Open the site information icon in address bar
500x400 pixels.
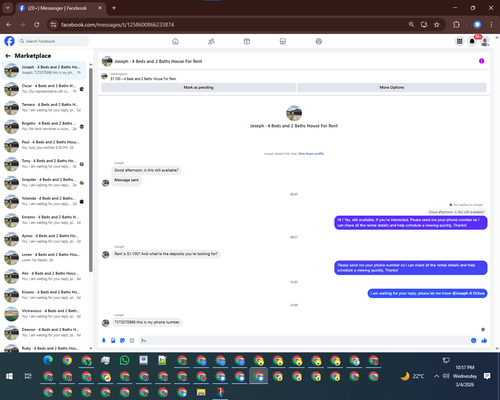tap(53, 25)
